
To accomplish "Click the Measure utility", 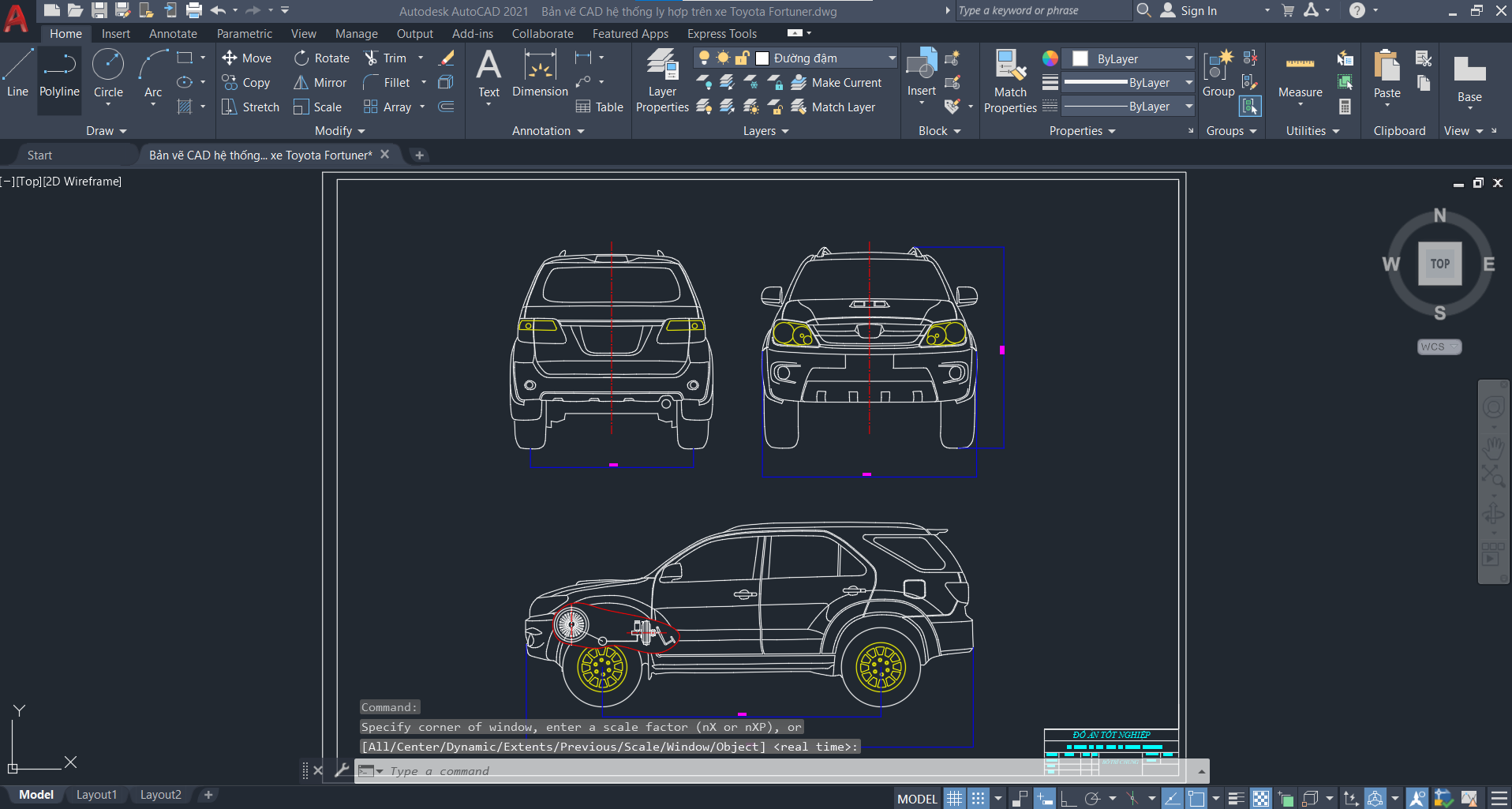I will point(1300,77).
